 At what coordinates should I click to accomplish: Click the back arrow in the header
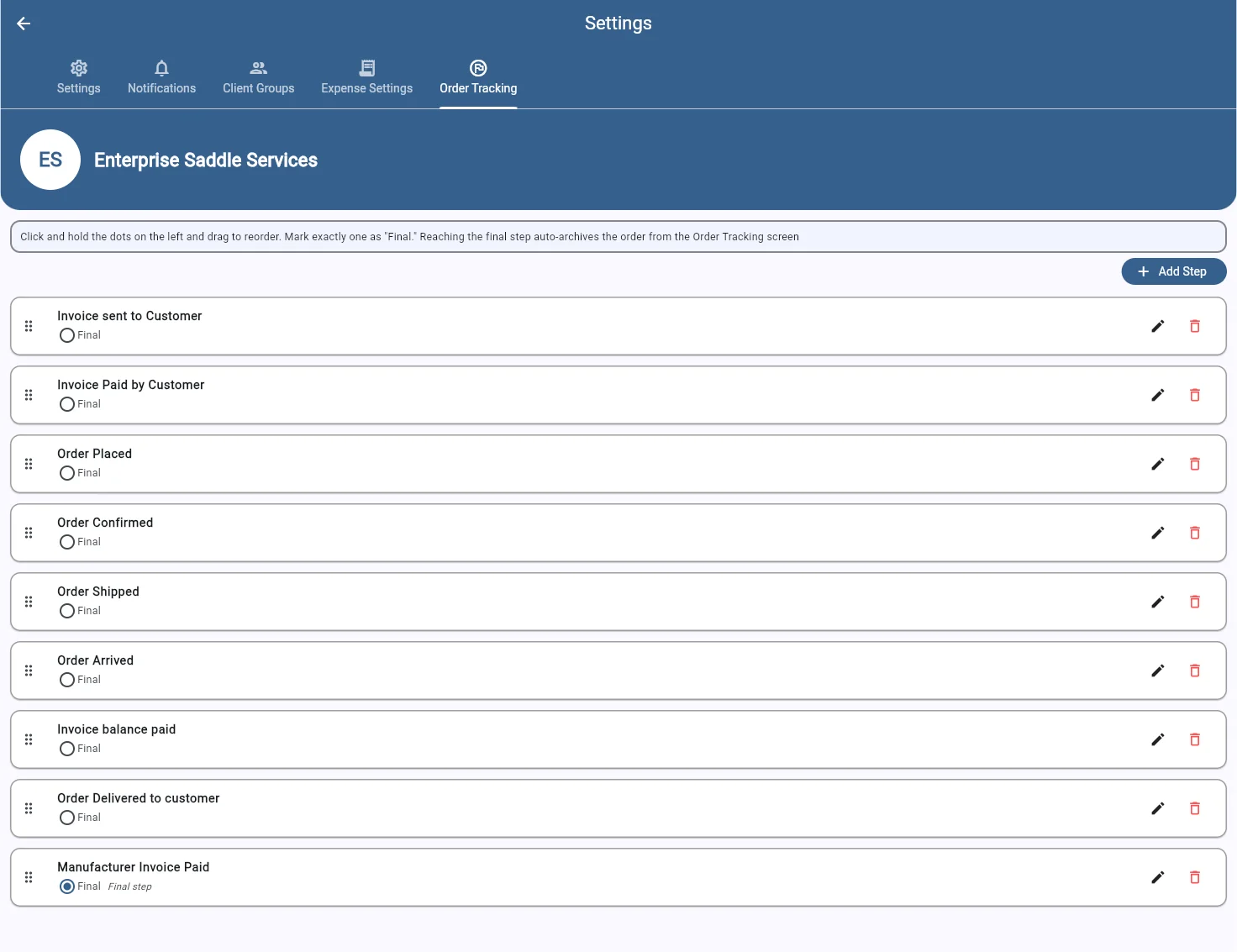click(x=23, y=24)
